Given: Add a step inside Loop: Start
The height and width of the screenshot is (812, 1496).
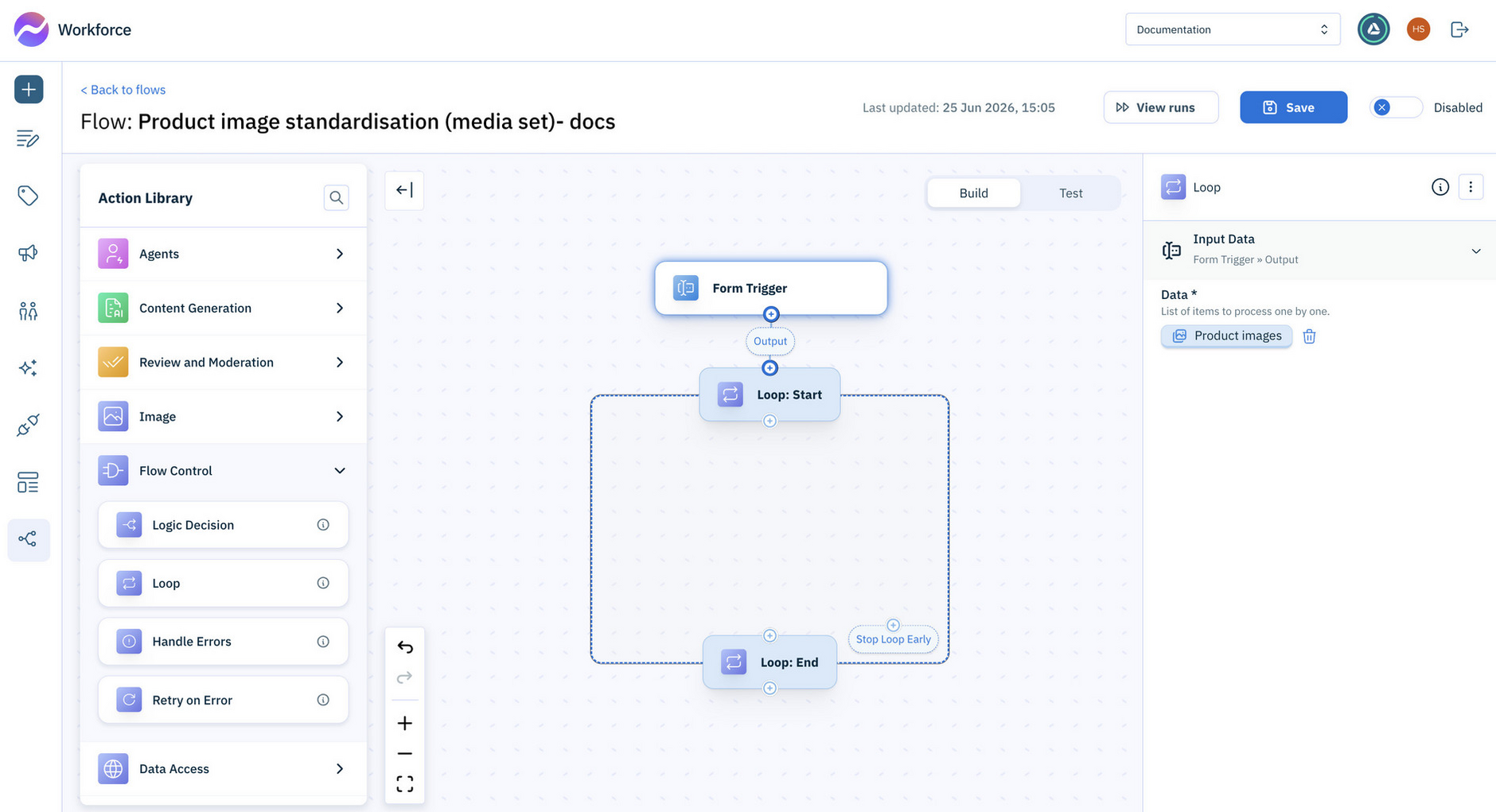Looking at the screenshot, I should point(769,421).
